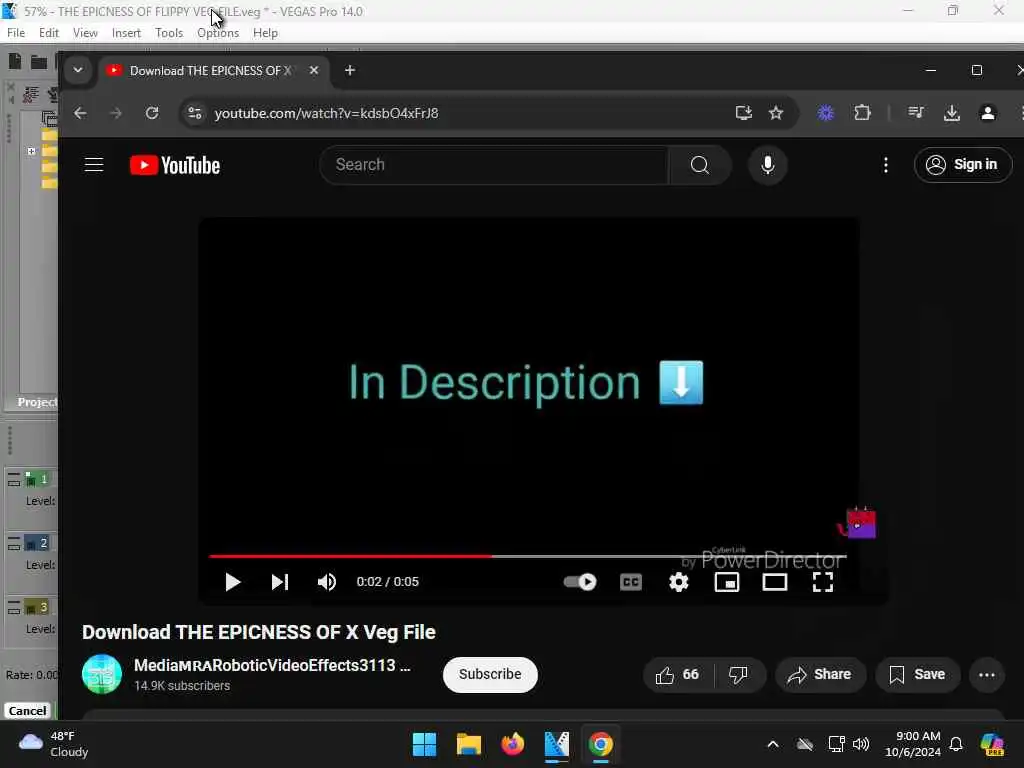The image size is (1024, 768).
Task: Click the Sign in button
Action: click(x=963, y=165)
